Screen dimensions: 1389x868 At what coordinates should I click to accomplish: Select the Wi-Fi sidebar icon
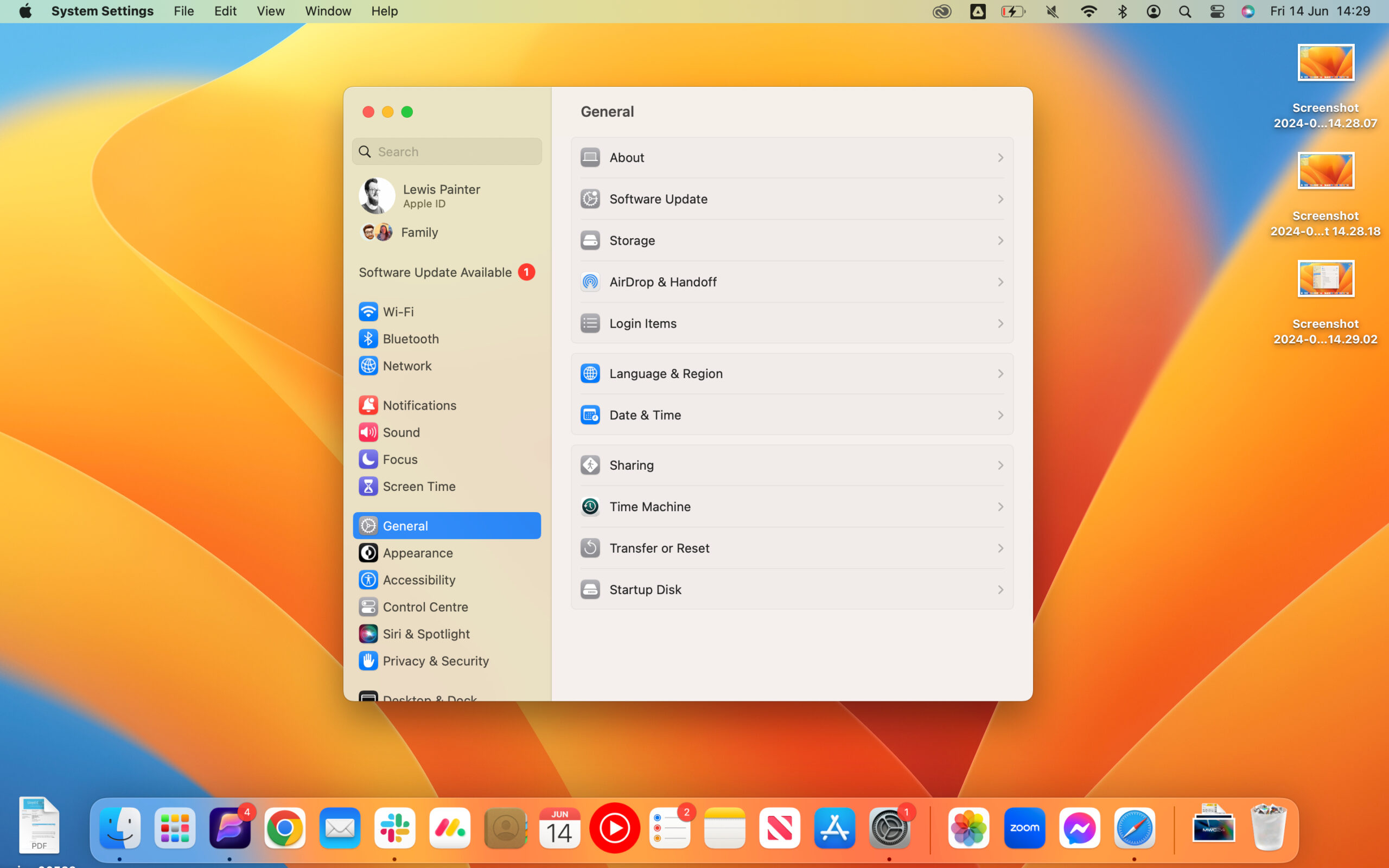click(x=398, y=311)
